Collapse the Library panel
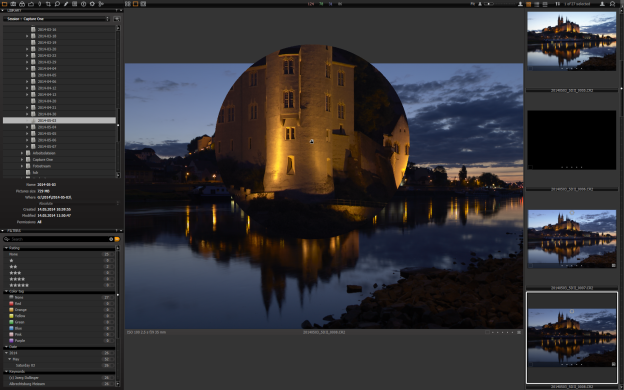This screenshot has height=390, width=624. (3, 10)
